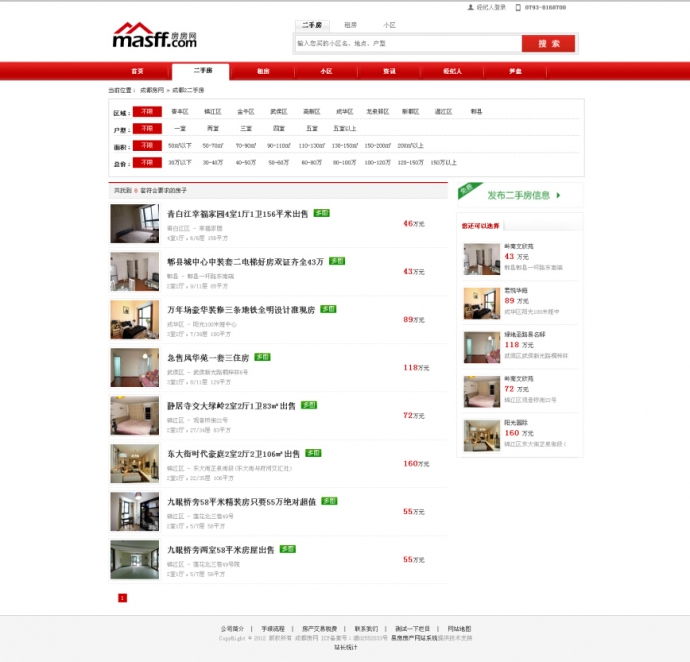The height and width of the screenshot is (662, 690).
Task: Select 不限 in the 户型 filter row
Action: (147, 129)
